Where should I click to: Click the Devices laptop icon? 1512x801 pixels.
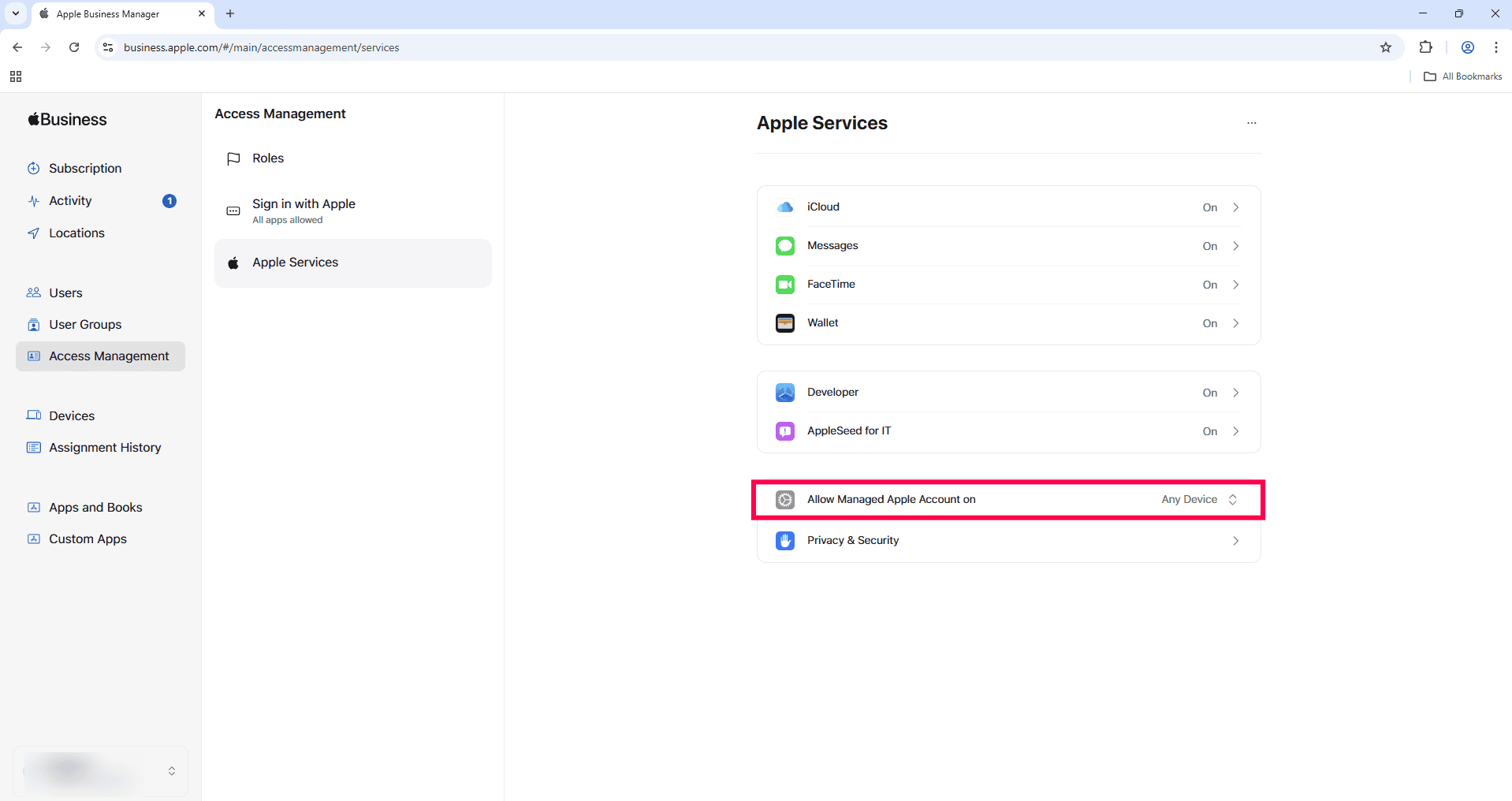click(x=33, y=415)
